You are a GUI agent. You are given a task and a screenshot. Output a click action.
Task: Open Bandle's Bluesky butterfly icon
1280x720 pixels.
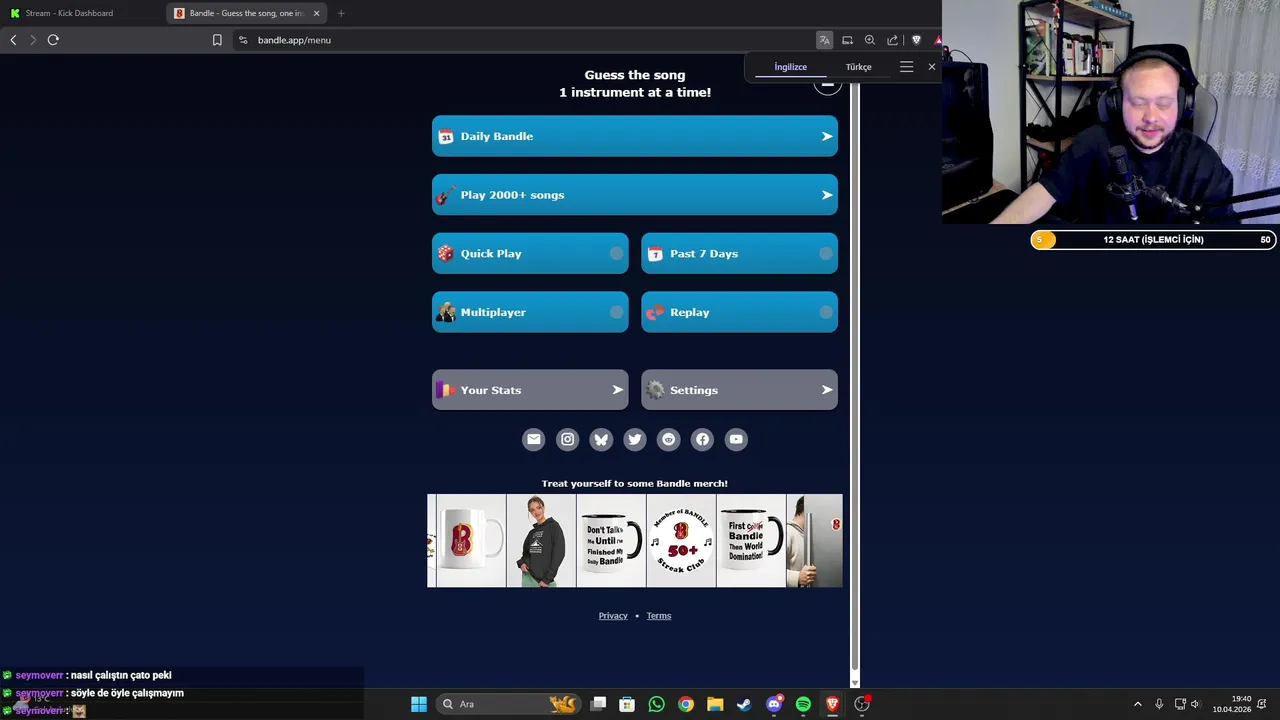coord(601,439)
